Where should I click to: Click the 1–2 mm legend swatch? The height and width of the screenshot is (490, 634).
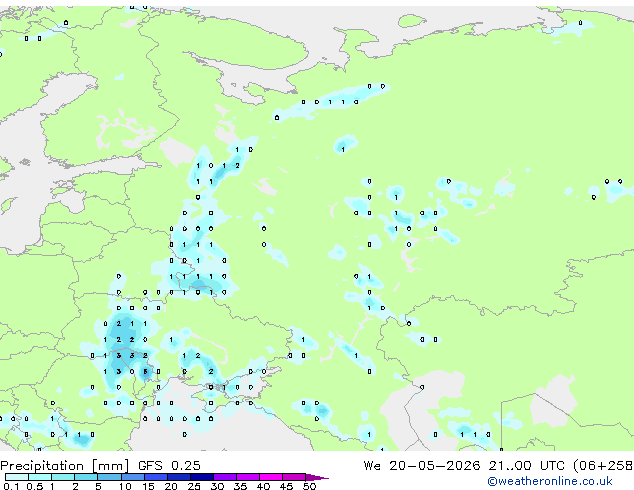63,477
